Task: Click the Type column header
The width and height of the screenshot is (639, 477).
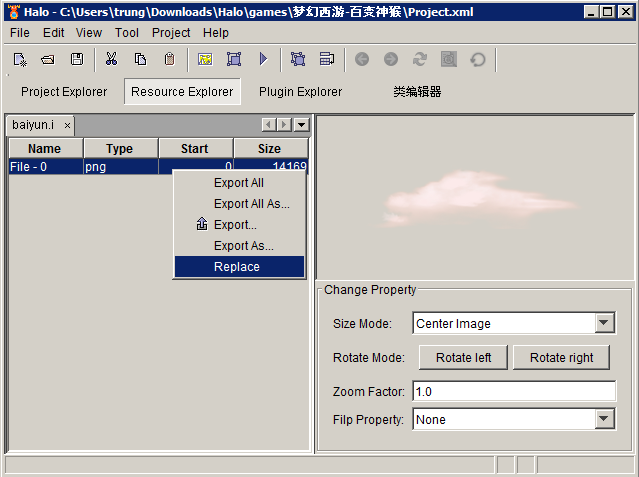Action: coord(121,148)
